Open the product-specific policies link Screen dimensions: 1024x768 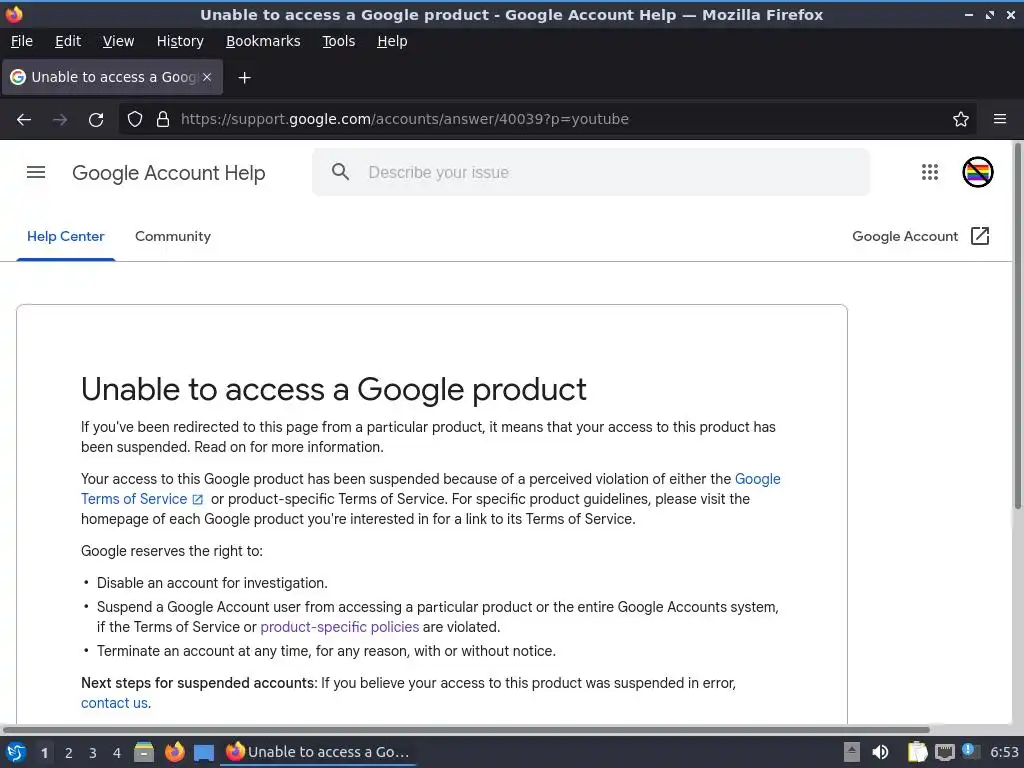[x=340, y=627]
